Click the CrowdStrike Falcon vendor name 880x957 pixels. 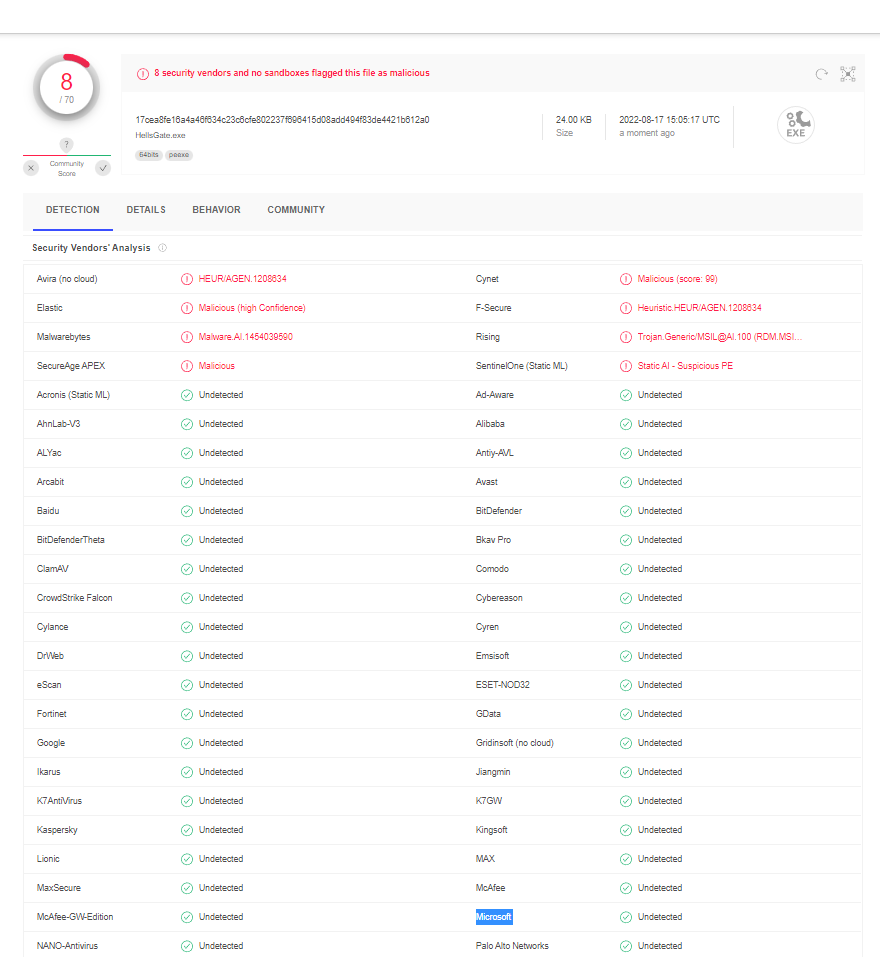pos(74,598)
